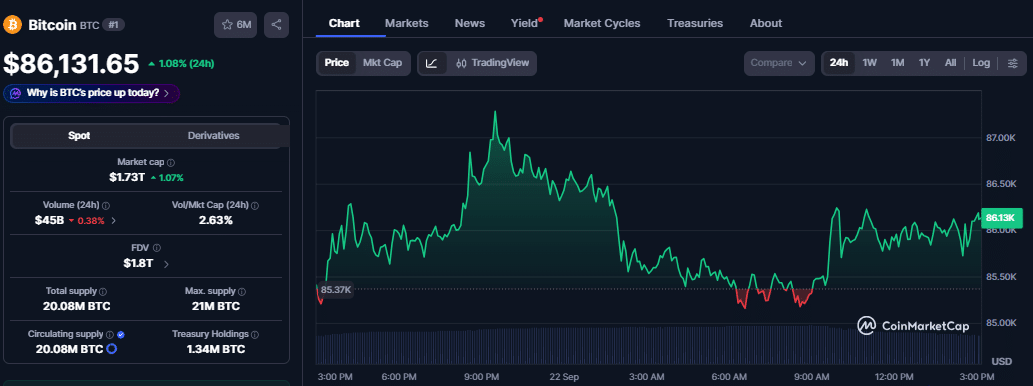Click the 22 Sep date axis label
The width and height of the screenshot is (1033, 386).
tap(565, 376)
